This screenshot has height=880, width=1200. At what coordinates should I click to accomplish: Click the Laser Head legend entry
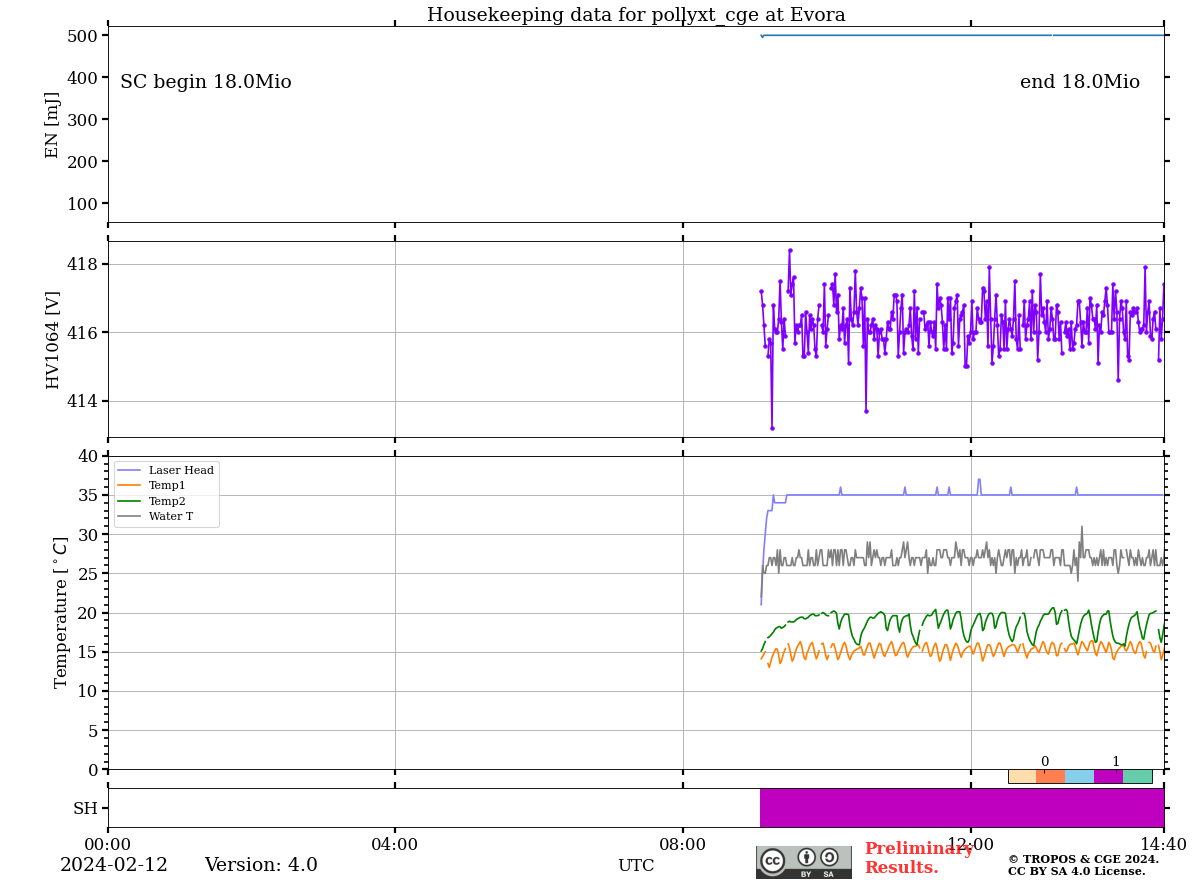click(166, 470)
